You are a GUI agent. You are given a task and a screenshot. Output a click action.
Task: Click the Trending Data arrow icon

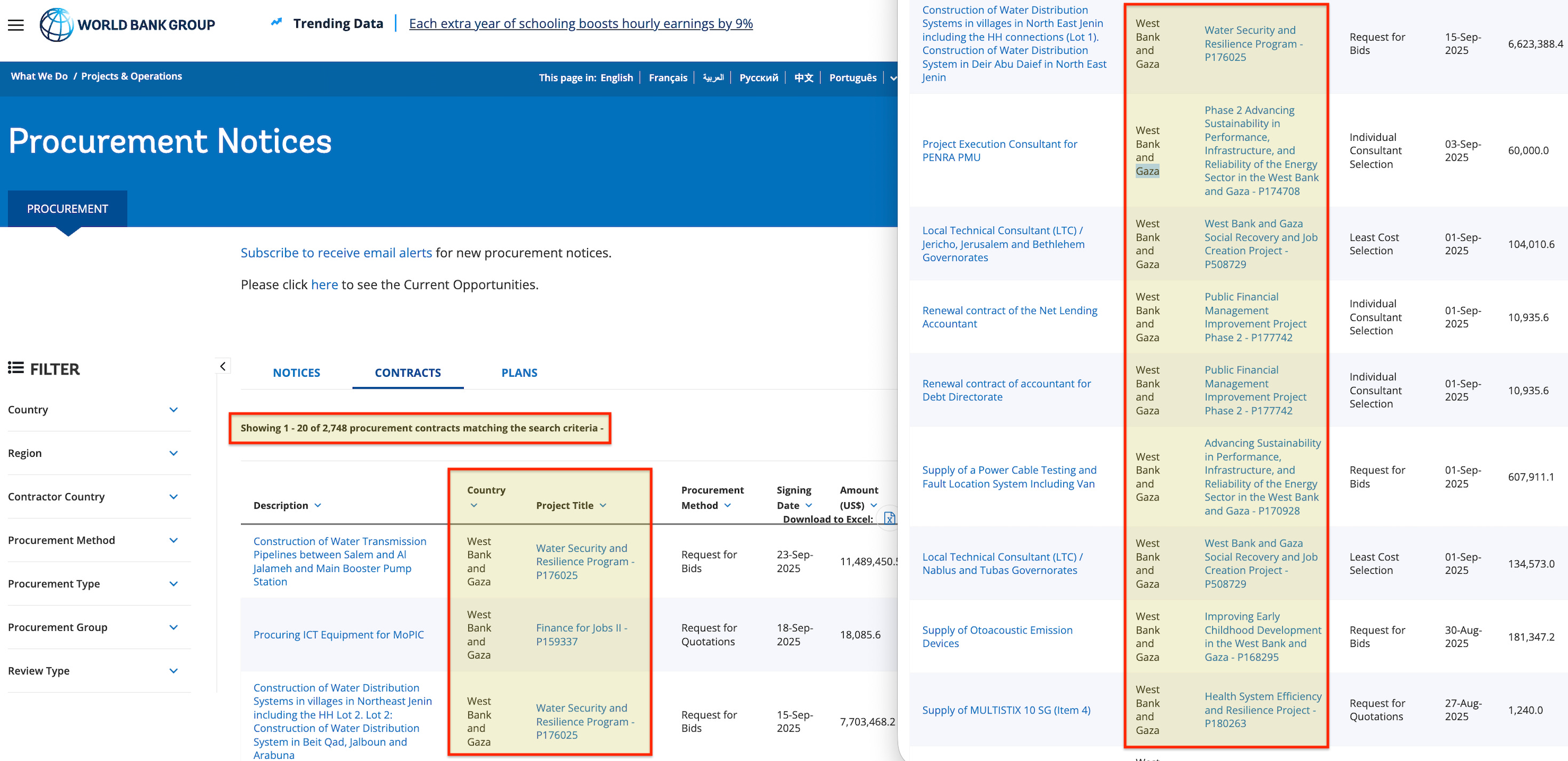276,22
